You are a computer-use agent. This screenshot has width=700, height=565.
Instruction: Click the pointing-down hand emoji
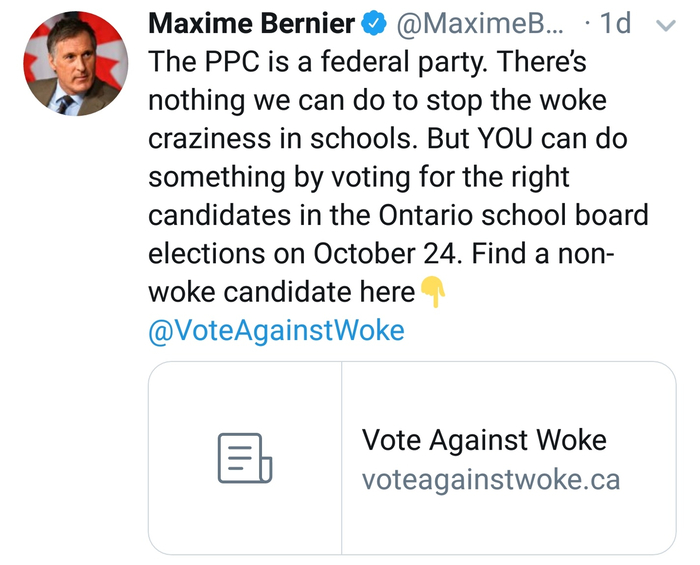click(x=433, y=292)
